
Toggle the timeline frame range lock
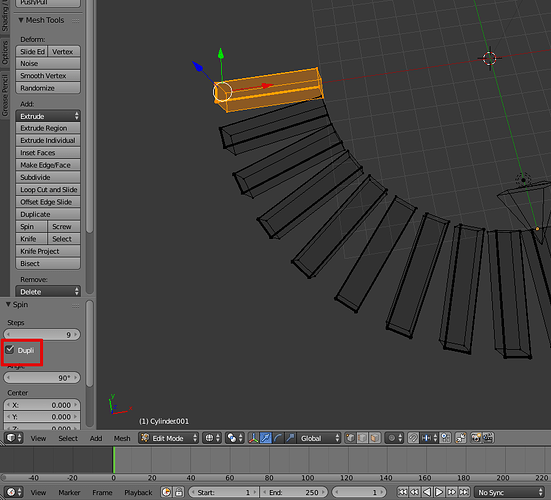click(x=179, y=492)
